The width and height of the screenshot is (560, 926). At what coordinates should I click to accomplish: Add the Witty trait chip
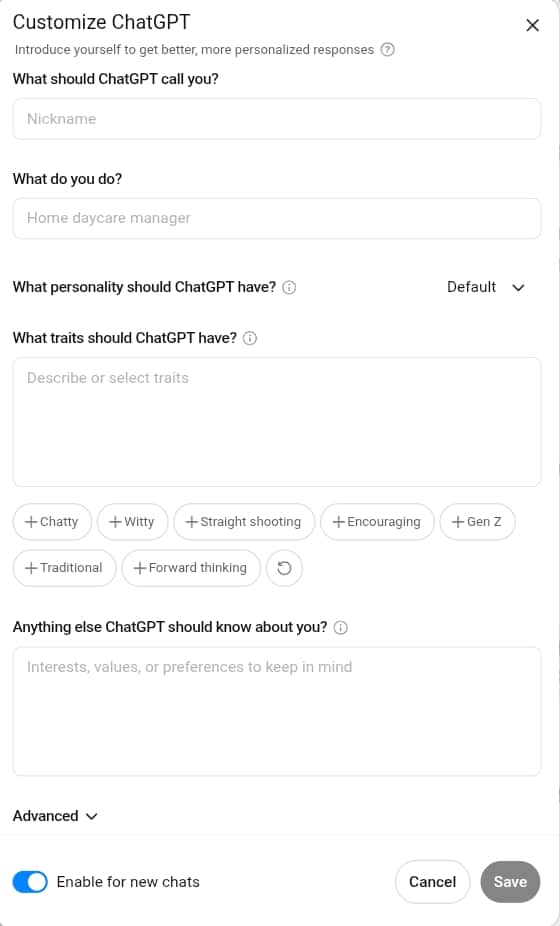132,522
